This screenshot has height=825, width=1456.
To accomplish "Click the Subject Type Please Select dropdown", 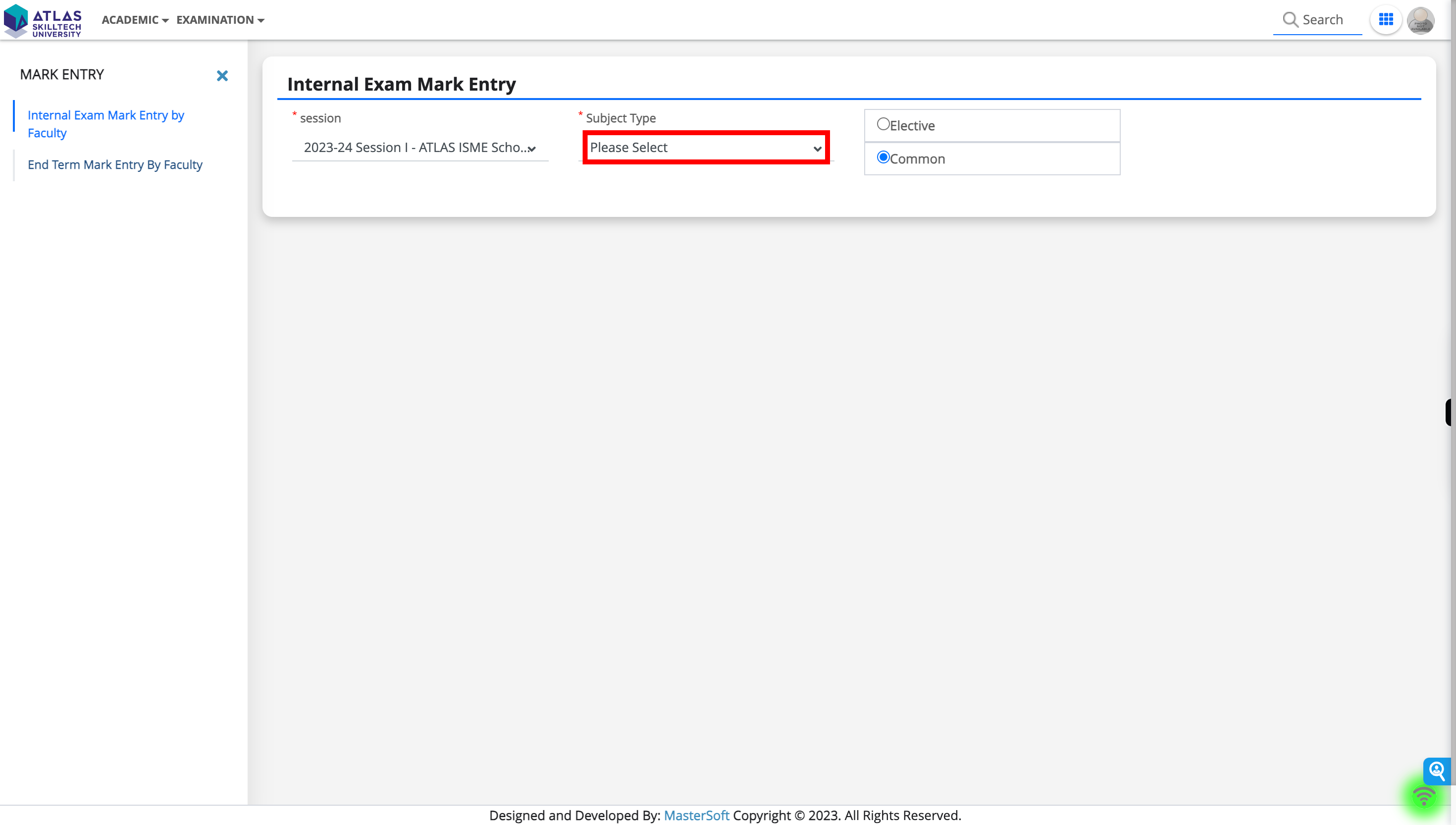I will click(703, 147).
